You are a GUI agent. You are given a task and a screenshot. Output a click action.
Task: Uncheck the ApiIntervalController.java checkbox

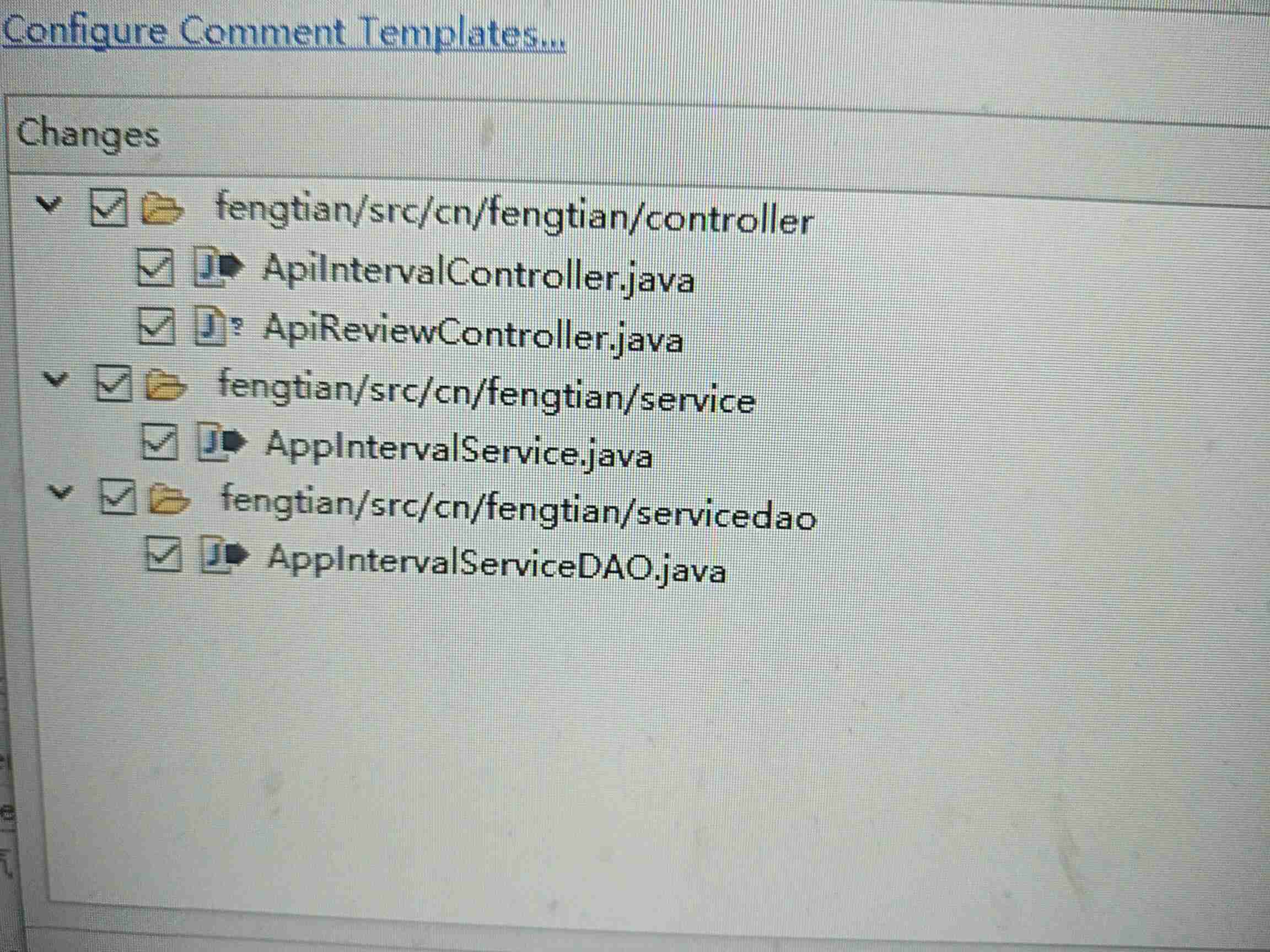coord(155,267)
